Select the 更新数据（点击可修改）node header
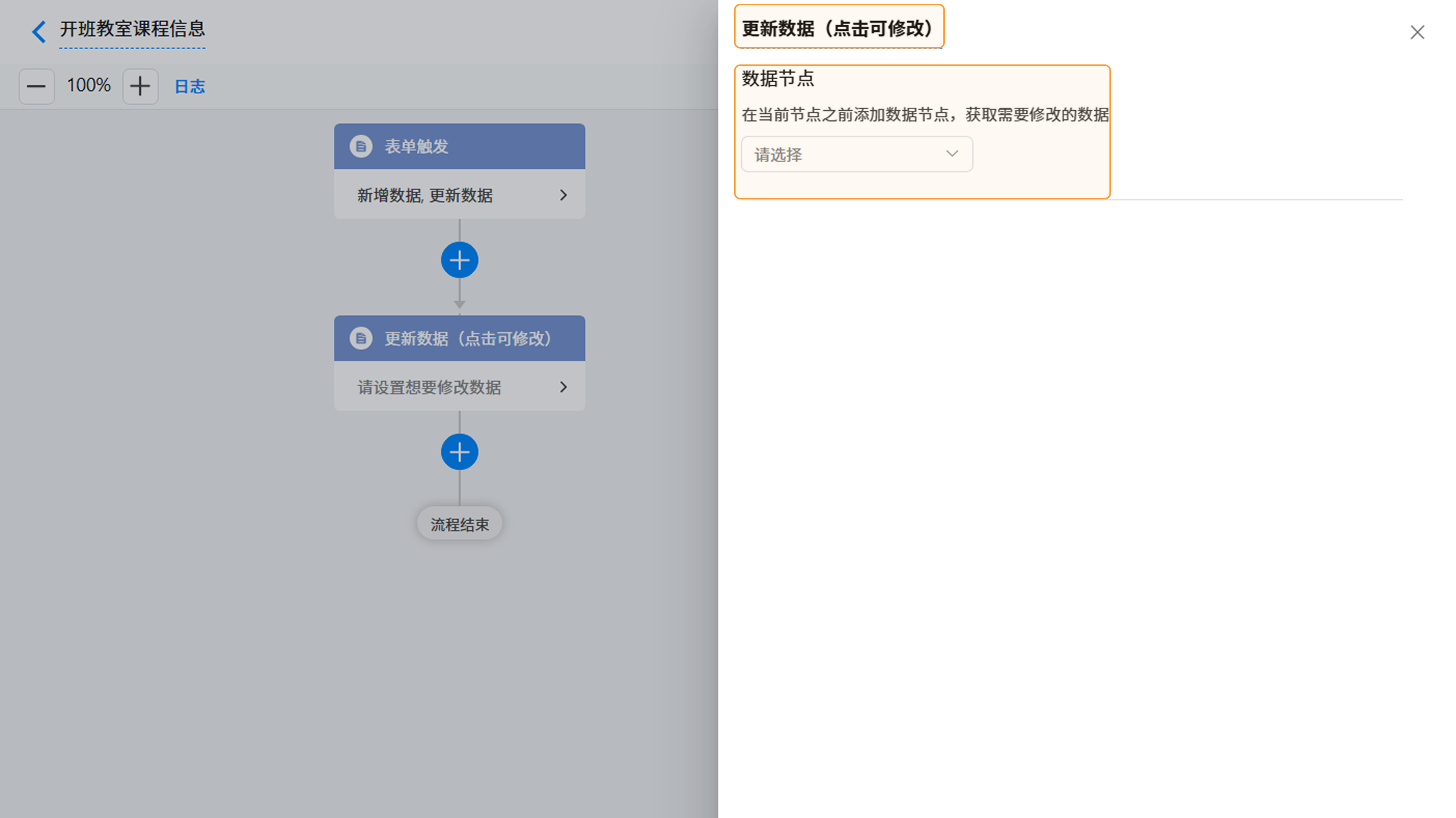This screenshot has width=1456, height=818. (x=460, y=338)
